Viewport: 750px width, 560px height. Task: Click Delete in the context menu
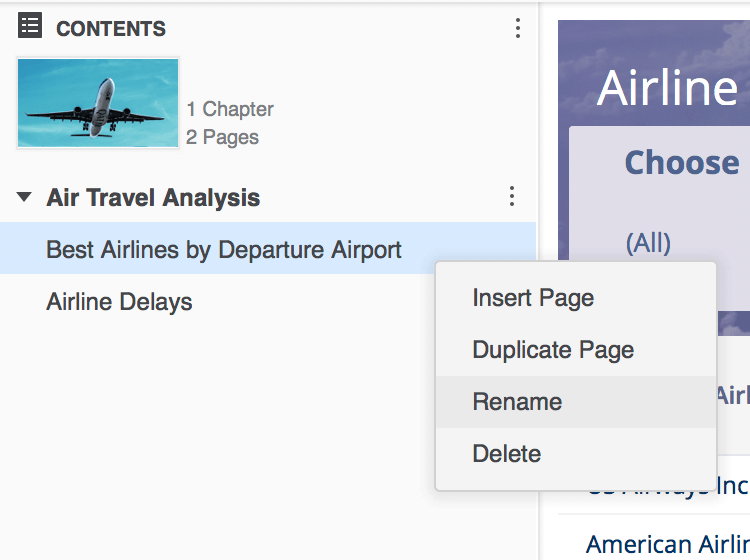click(x=506, y=454)
